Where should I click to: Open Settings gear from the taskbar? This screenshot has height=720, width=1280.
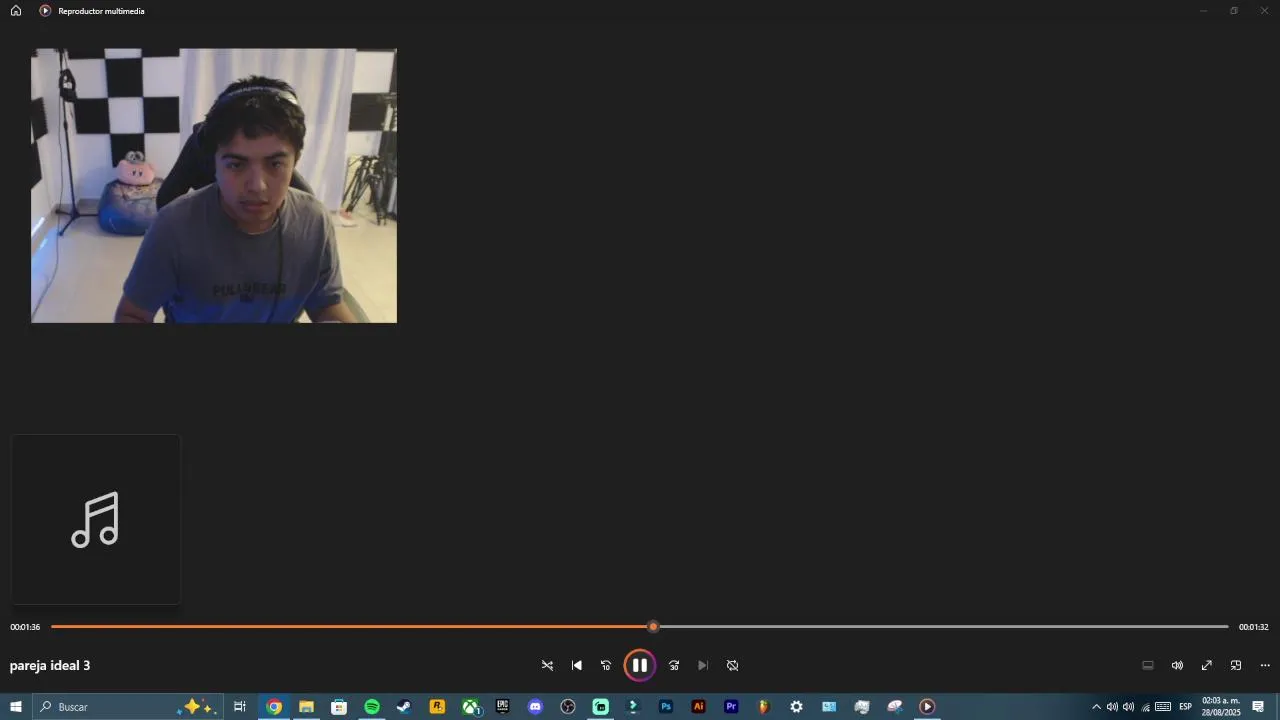coord(796,707)
